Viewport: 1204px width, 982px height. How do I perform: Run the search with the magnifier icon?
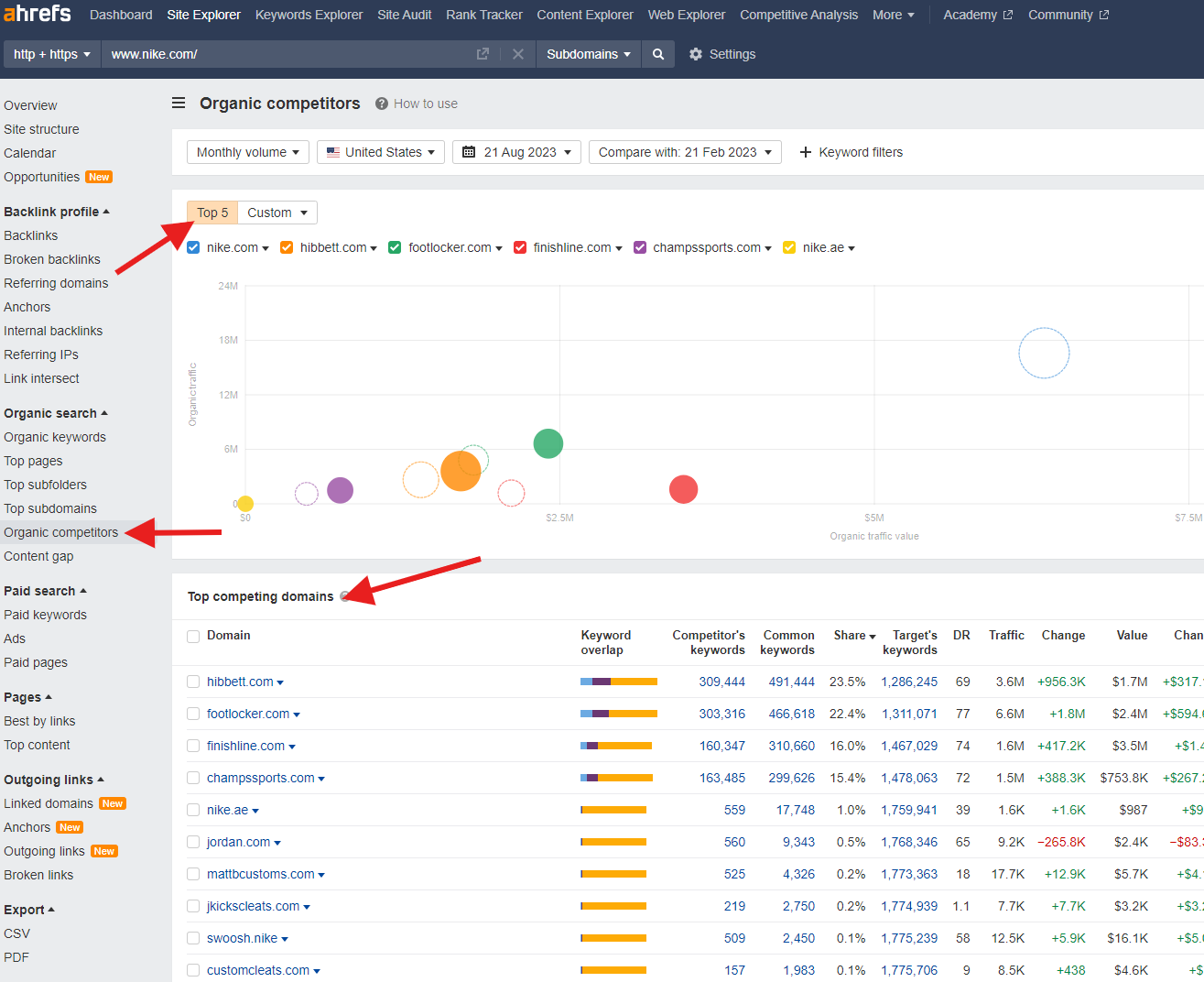(x=657, y=54)
